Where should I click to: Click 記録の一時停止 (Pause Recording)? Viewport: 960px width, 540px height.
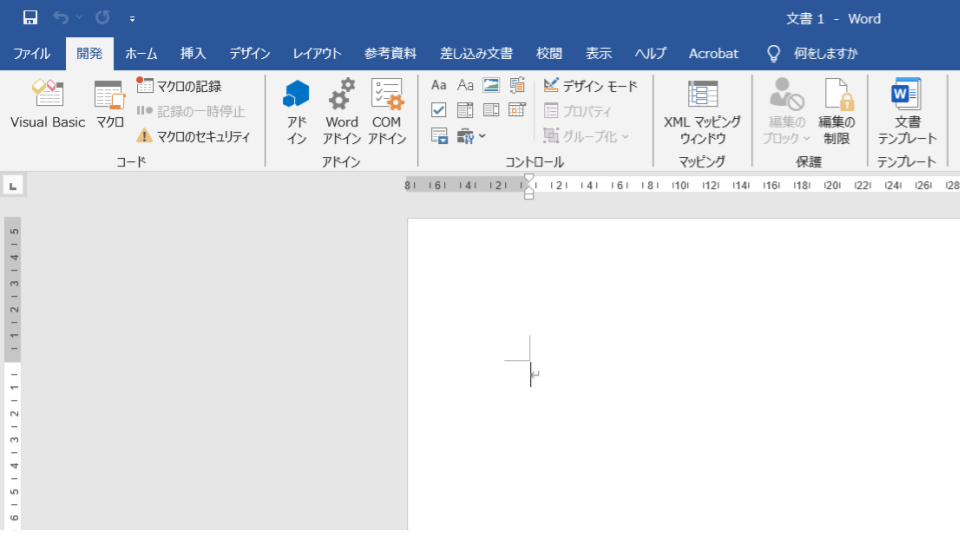(191, 111)
